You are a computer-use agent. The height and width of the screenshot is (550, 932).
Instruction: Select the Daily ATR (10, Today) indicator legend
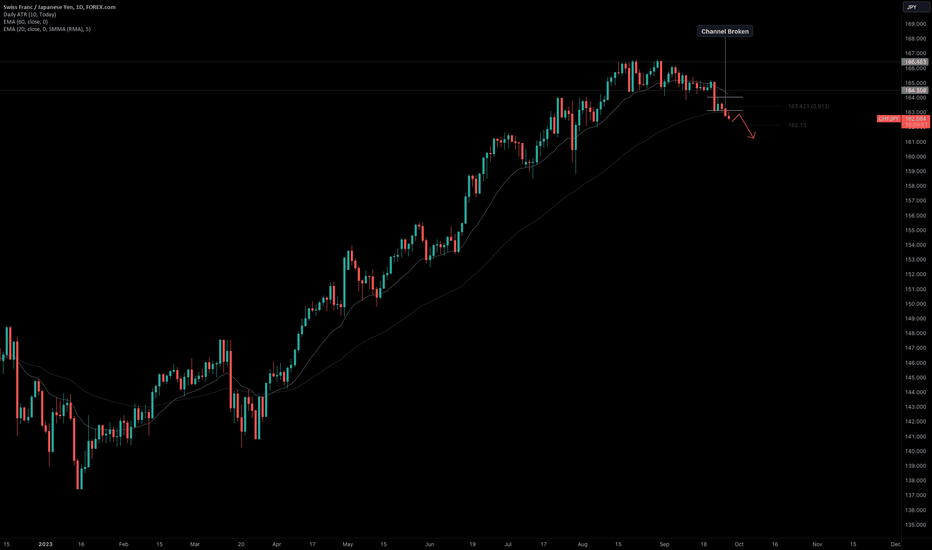pyautogui.click(x=30, y=14)
